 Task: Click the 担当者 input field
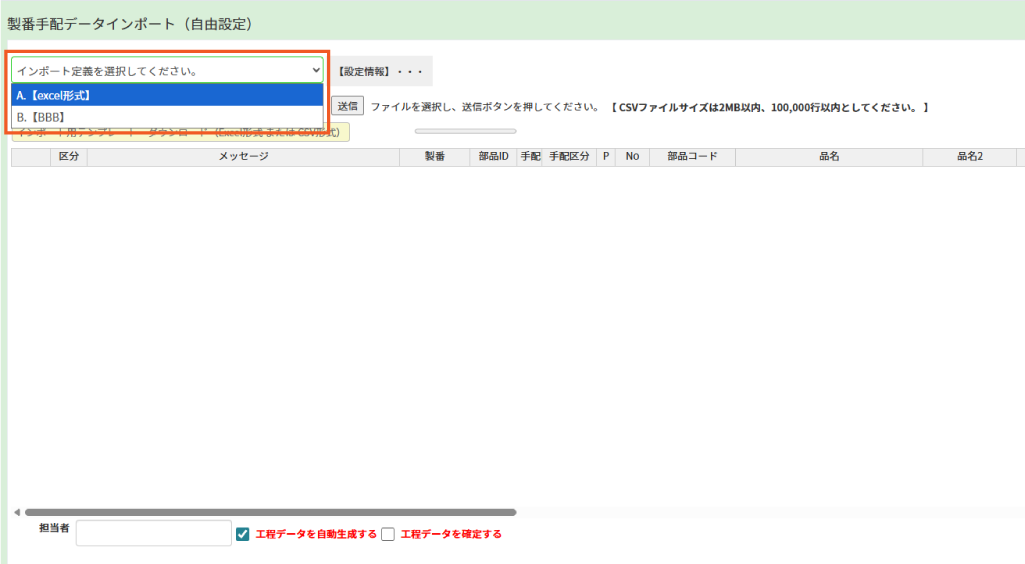coord(153,533)
